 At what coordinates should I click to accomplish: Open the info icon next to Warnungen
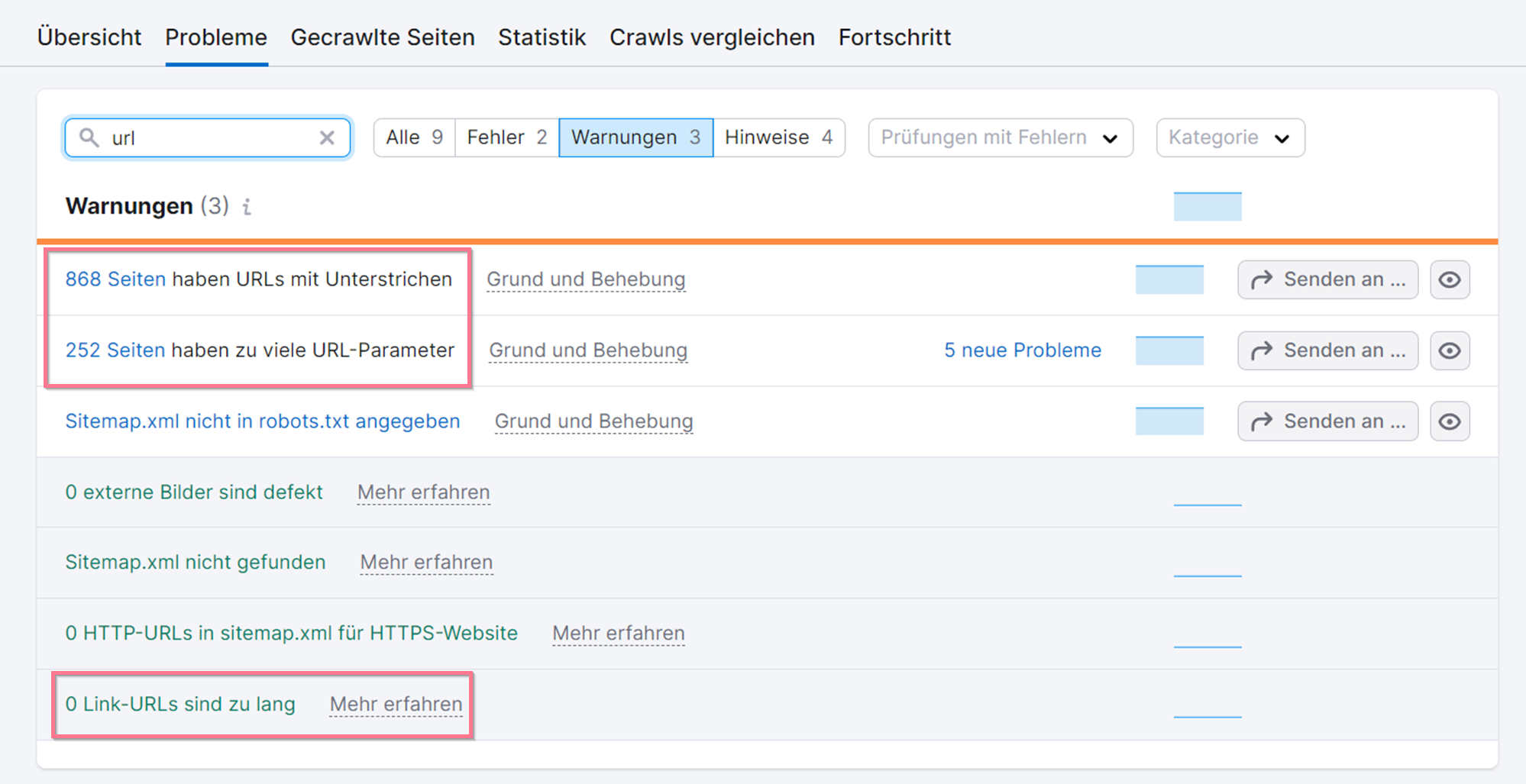pyautogui.click(x=246, y=207)
